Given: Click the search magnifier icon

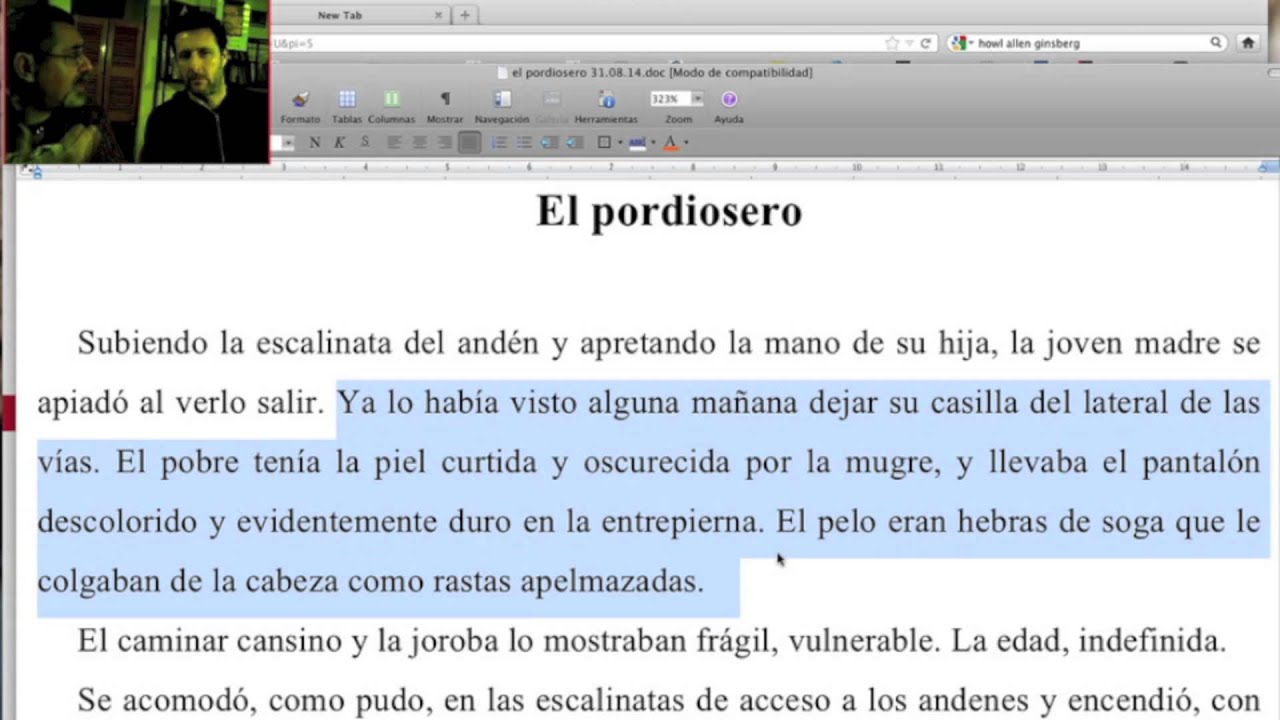Looking at the screenshot, I should (1216, 43).
